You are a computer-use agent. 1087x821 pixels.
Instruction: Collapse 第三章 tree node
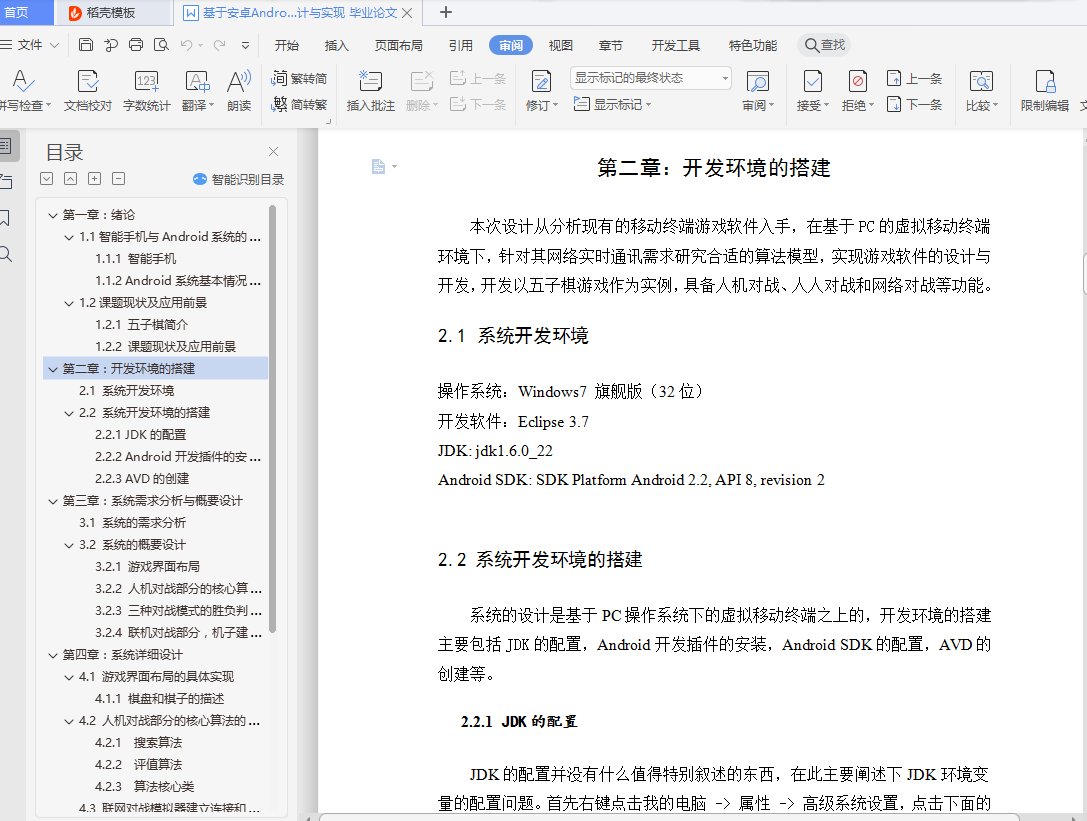click(53, 501)
